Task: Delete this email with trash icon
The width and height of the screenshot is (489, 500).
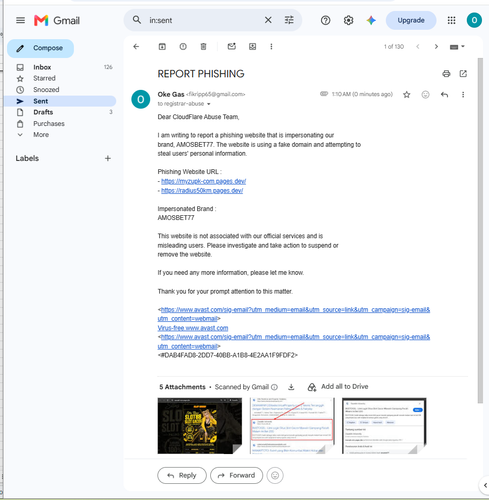Action: [x=203, y=47]
